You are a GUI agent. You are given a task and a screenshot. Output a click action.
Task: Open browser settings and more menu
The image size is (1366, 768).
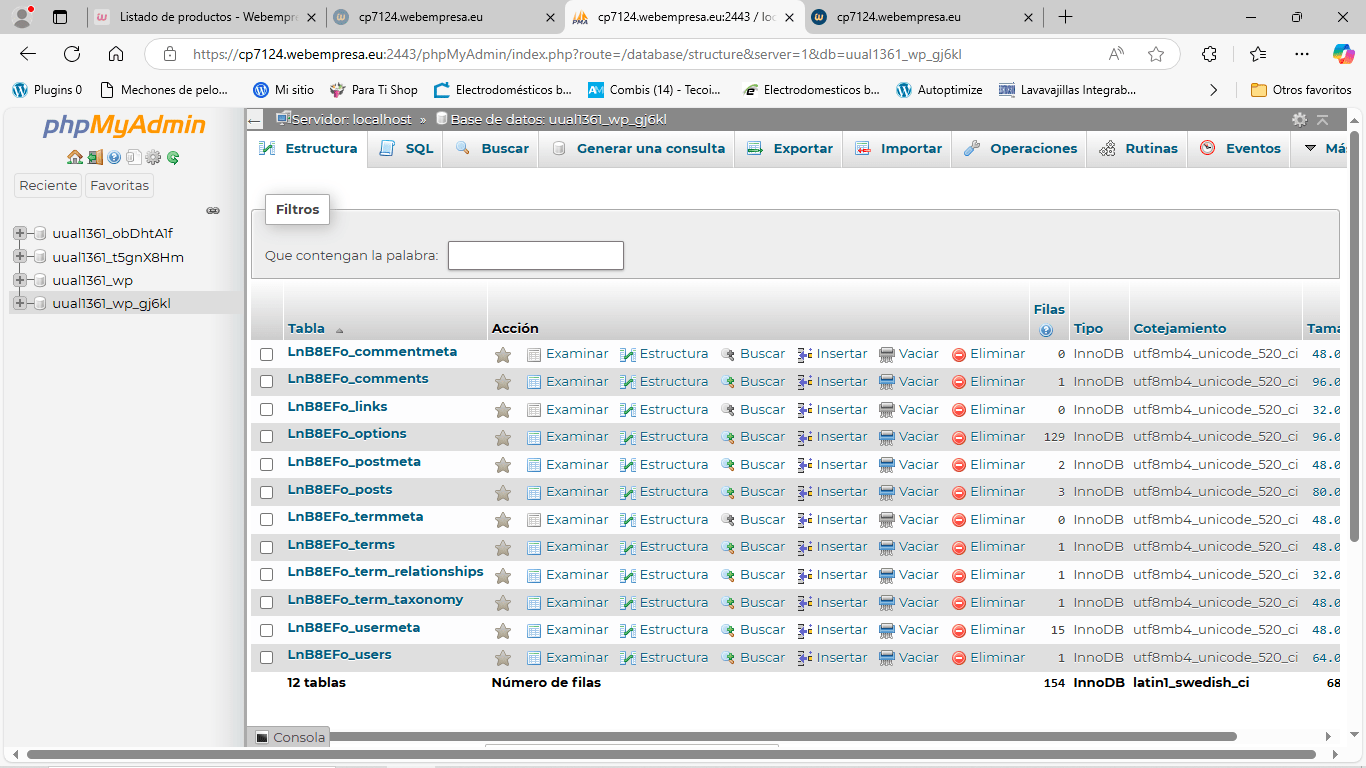[1301, 54]
